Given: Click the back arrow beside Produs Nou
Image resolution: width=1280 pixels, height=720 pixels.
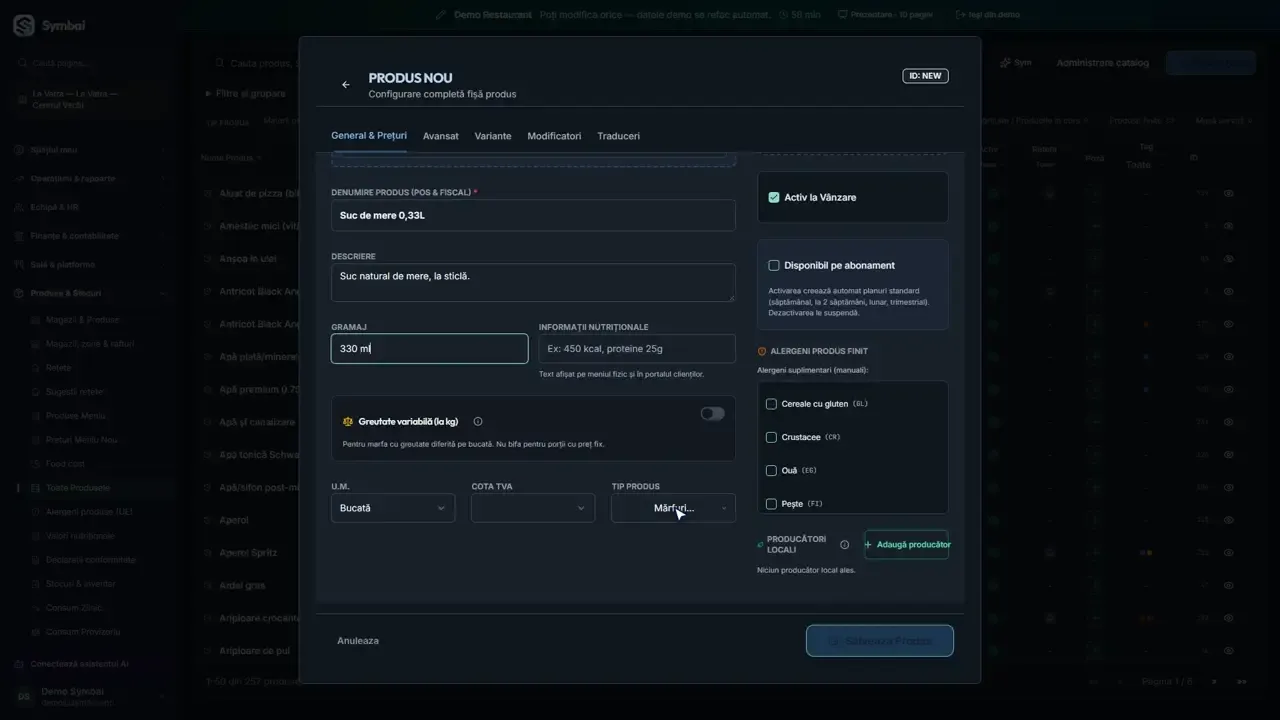Looking at the screenshot, I should (346, 85).
